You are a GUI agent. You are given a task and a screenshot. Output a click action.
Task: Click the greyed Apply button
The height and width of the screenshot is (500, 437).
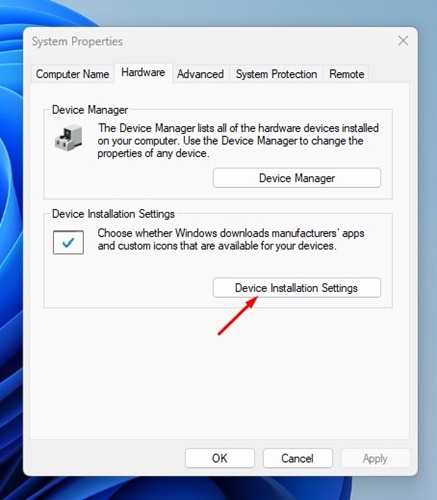tap(375, 458)
